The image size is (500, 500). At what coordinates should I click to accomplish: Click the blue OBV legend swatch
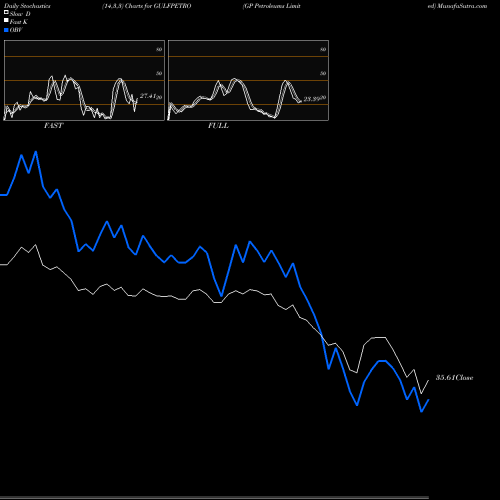(x=6, y=30)
